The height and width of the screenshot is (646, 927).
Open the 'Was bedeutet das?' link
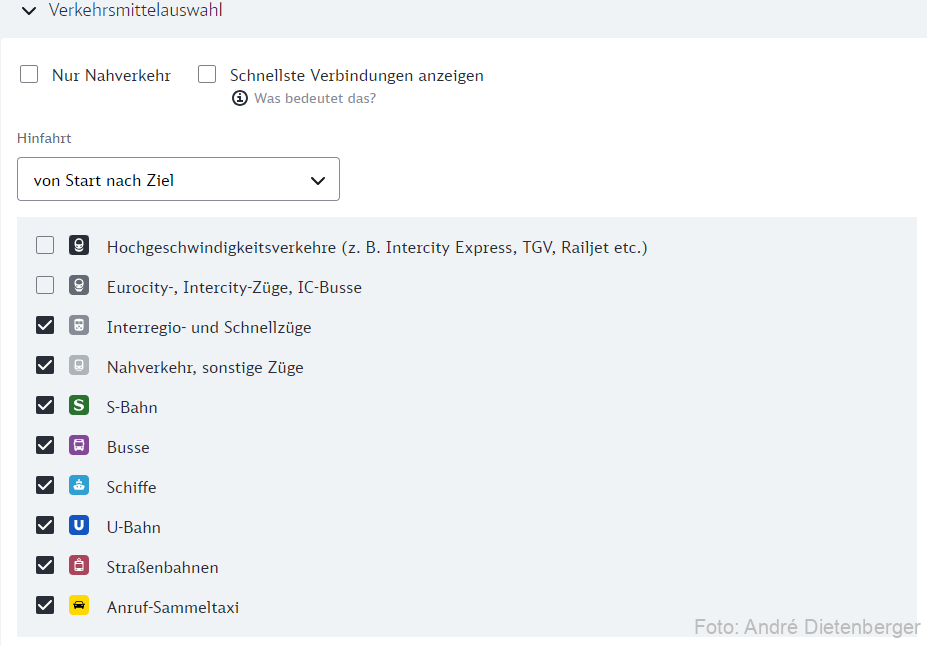point(315,99)
